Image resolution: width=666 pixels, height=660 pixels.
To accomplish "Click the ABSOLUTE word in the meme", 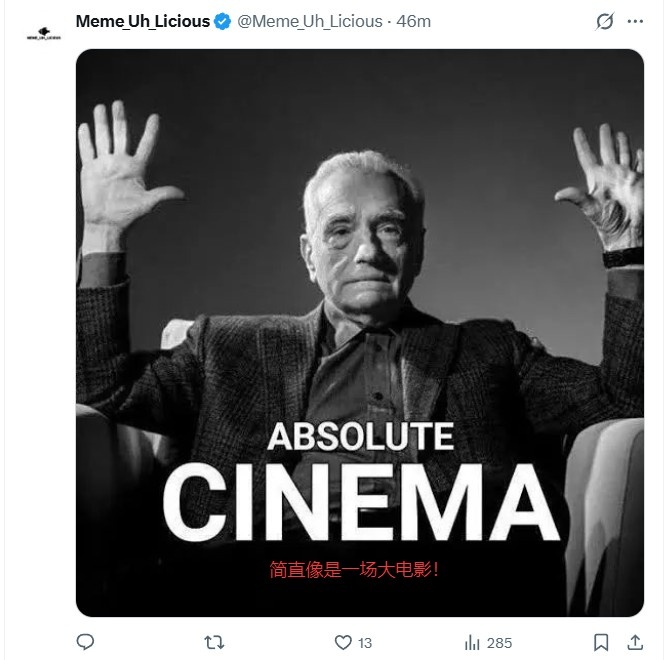I will pos(360,438).
